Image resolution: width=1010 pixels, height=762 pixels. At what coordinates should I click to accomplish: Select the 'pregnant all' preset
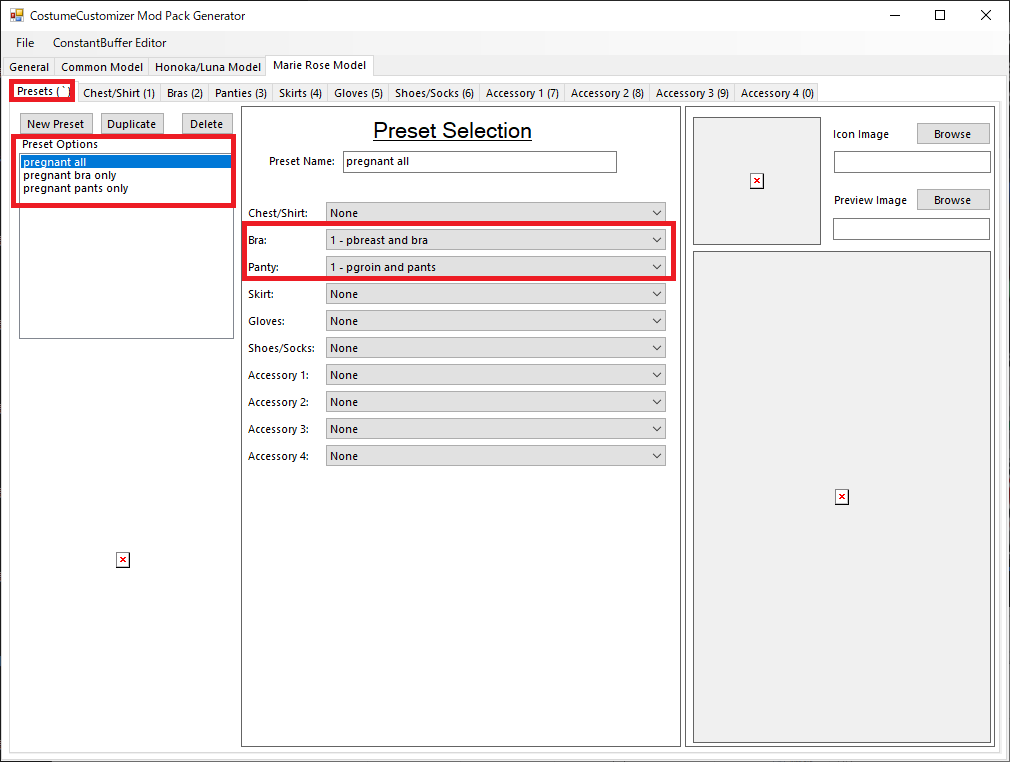click(x=126, y=162)
